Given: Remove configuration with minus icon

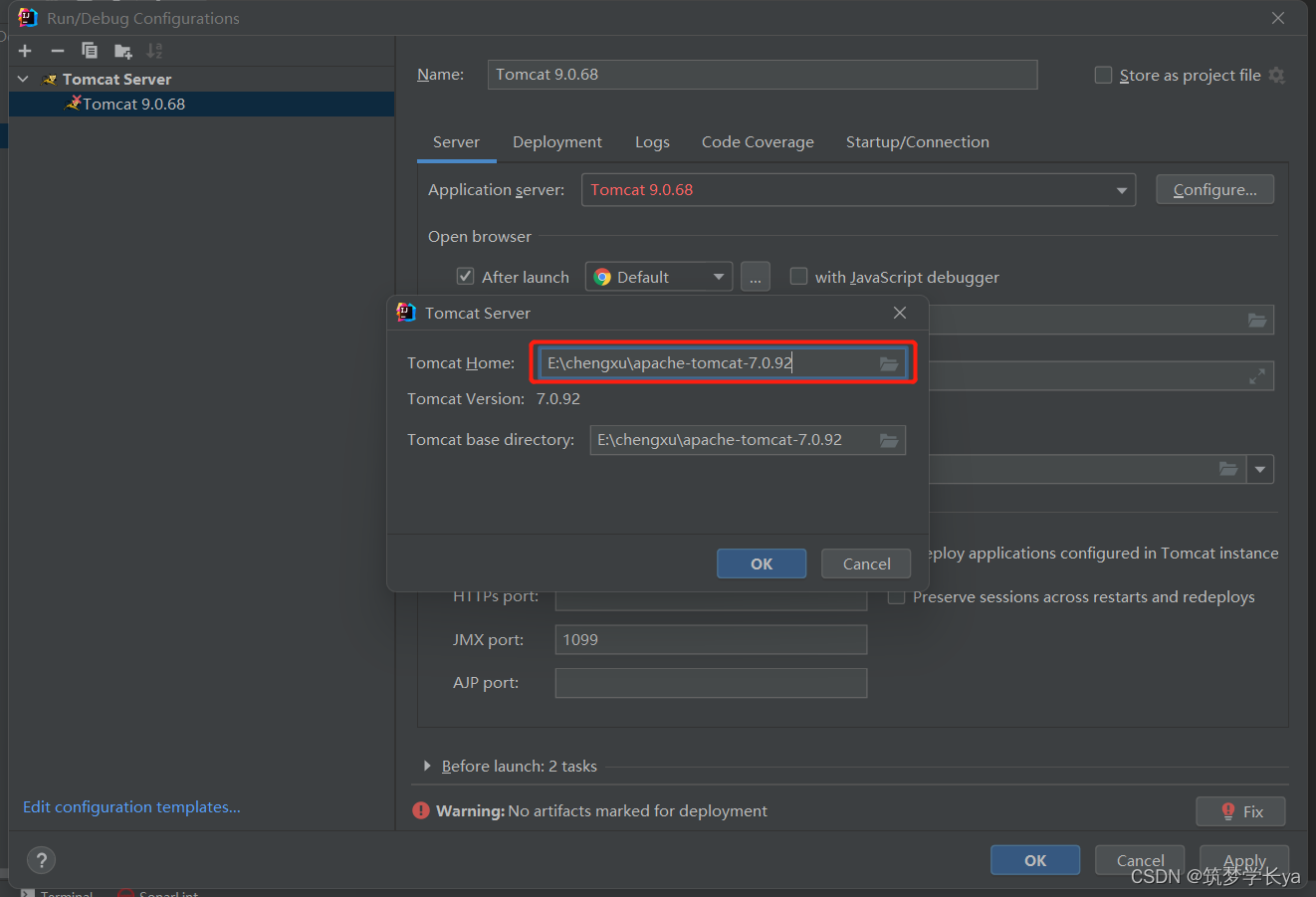Looking at the screenshot, I should [x=58, y=51].
